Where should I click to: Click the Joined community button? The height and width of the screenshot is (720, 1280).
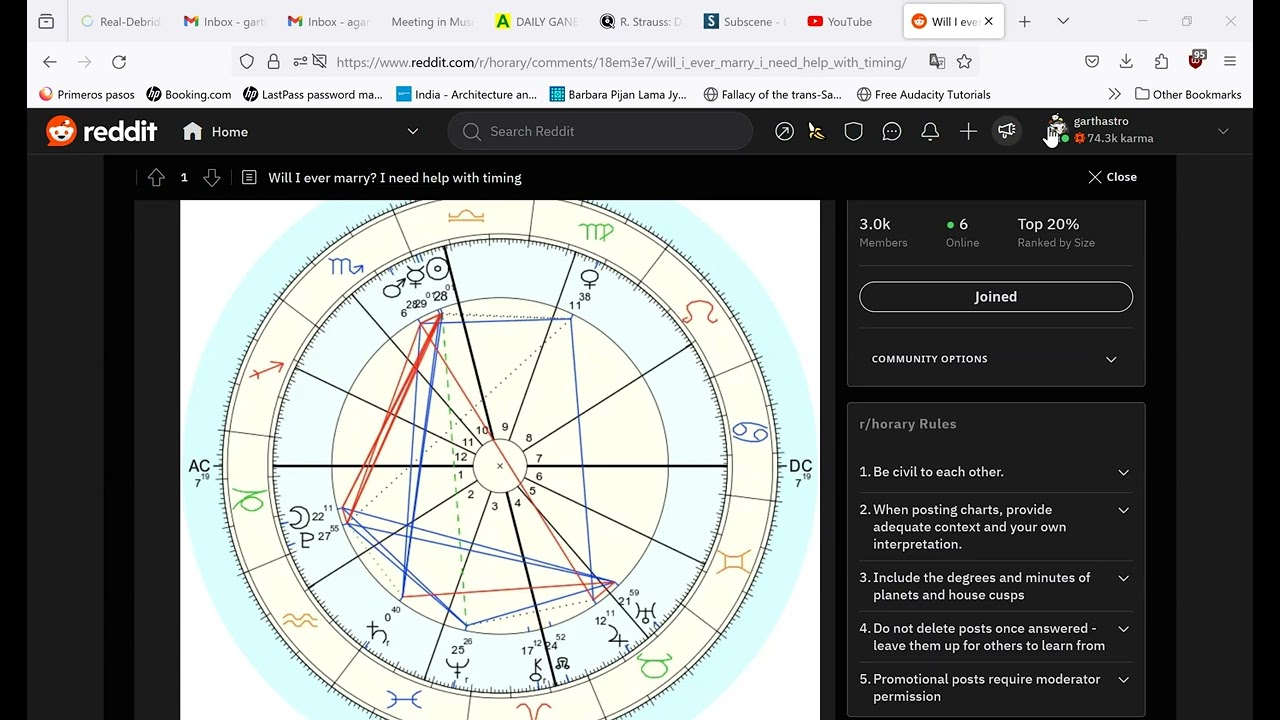pyautogui.click(x=996, y=297)
